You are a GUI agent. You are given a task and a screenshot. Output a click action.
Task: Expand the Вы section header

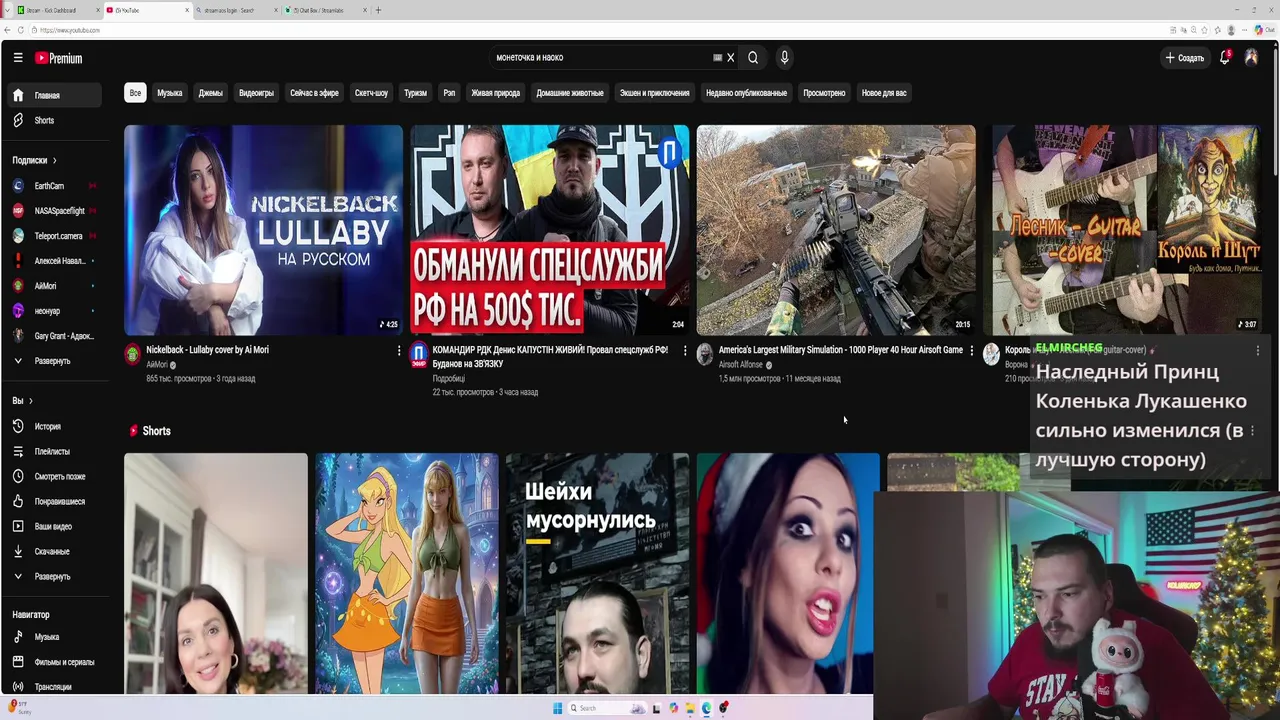[x=22, y=401]
